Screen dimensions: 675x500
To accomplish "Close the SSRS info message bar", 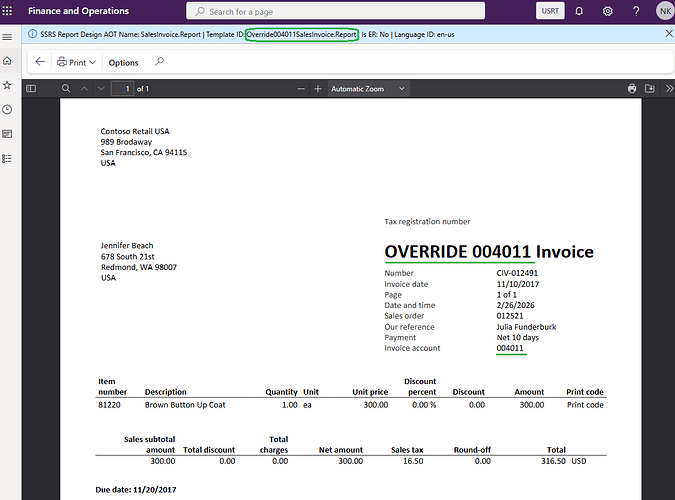I will (x=669, y=34).
